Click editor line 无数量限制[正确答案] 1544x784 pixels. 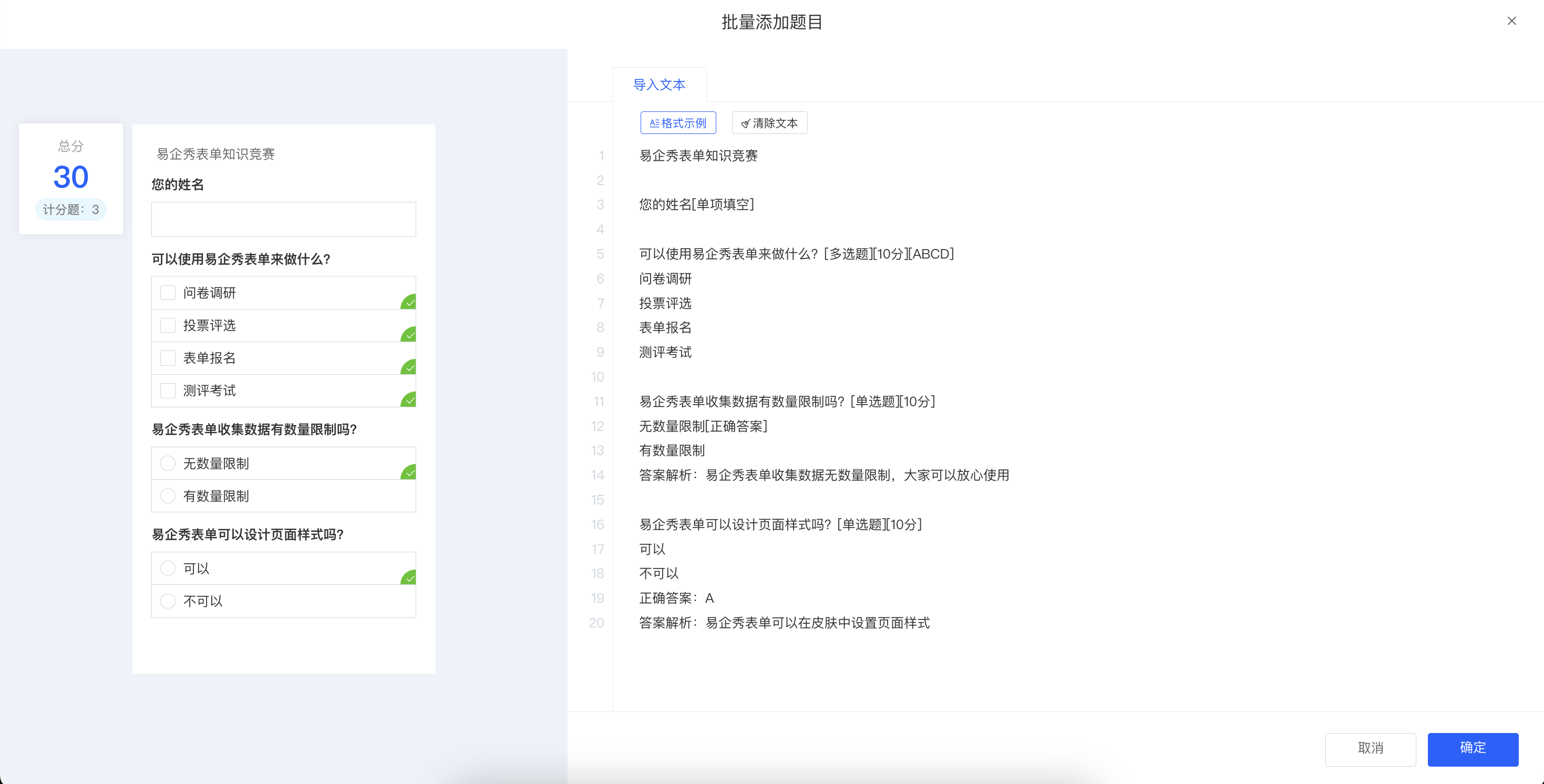click(x=703, y=426)
